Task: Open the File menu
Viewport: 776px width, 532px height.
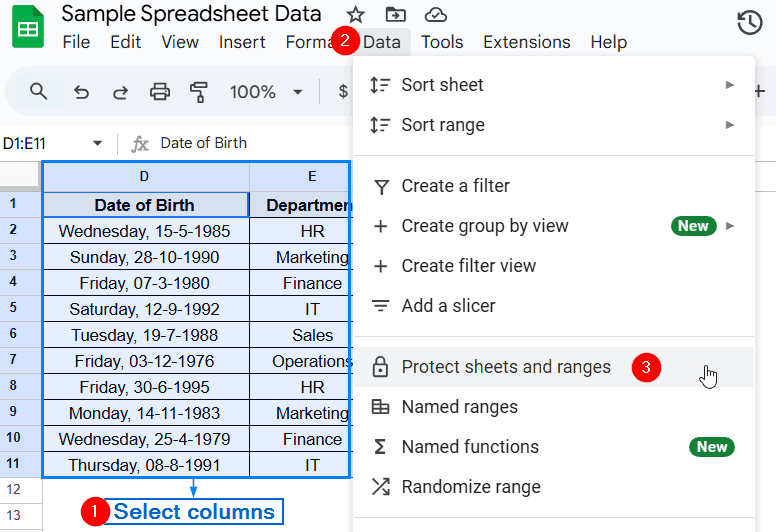Action: 76,42
